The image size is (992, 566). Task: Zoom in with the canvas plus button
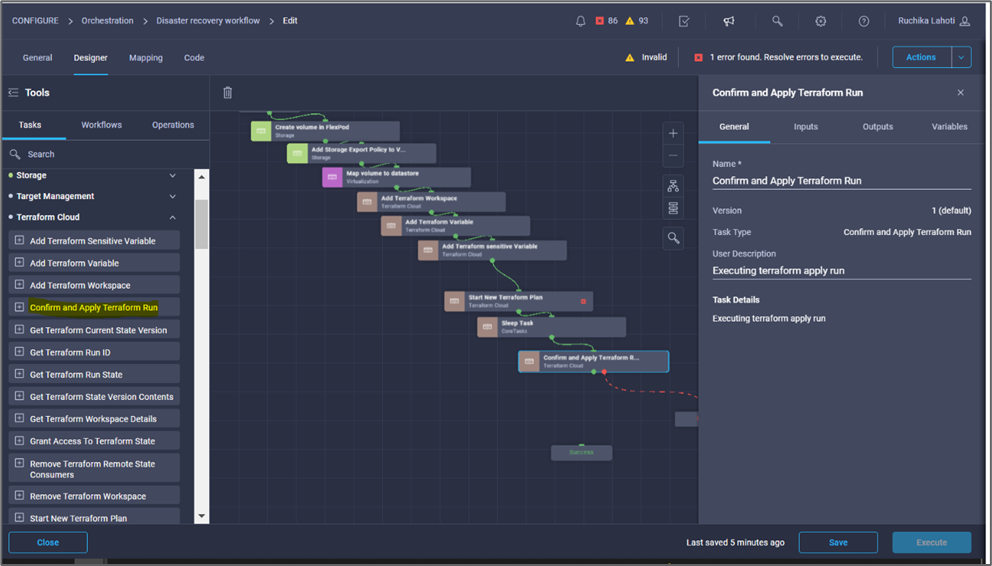tap(673, 133)
